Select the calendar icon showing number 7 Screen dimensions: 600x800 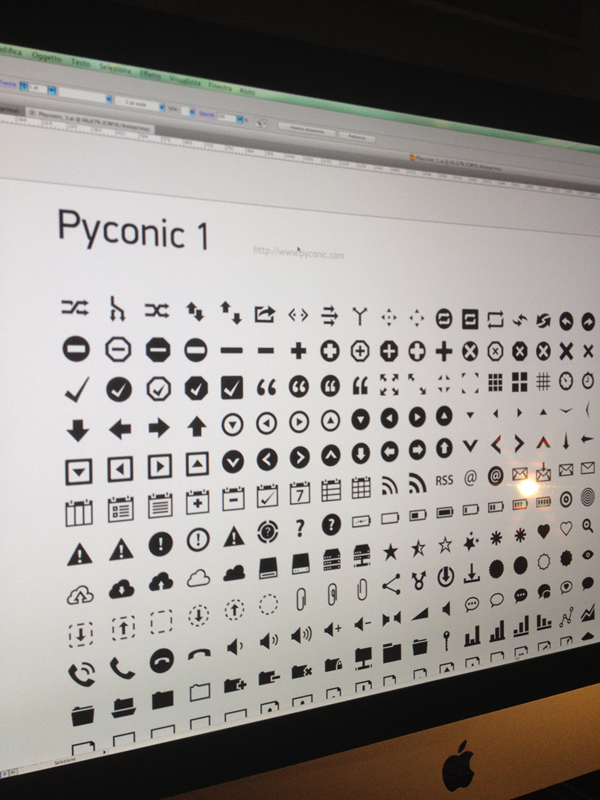point(299,493)
